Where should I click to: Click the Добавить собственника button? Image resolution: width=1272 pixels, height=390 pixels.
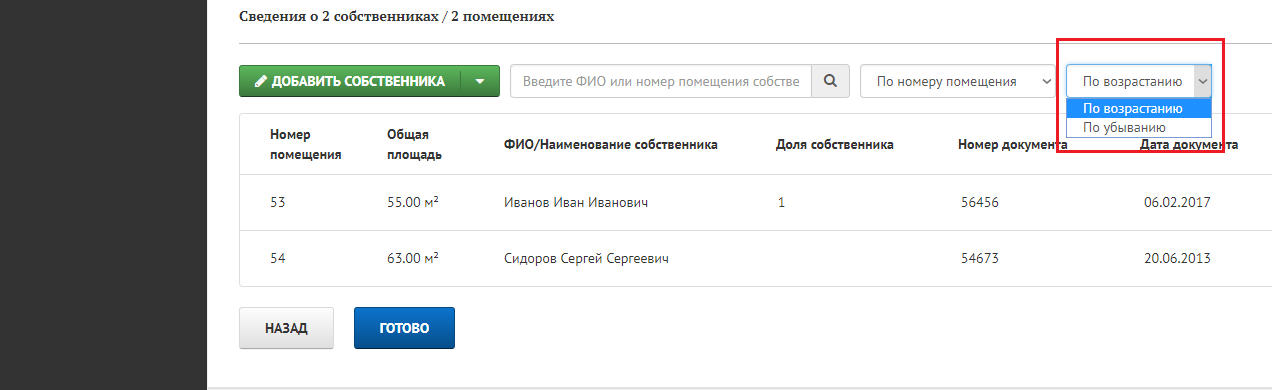[350, 82]
